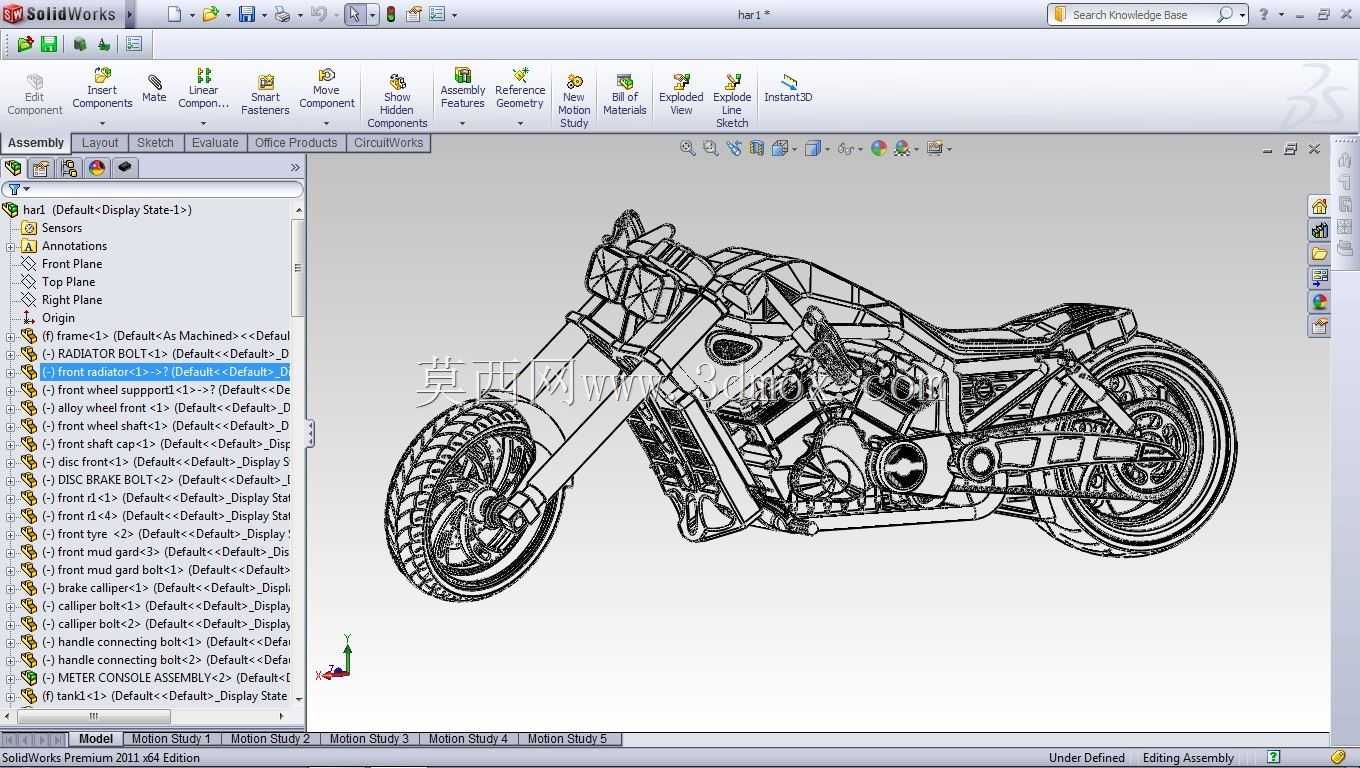Switch to ConfigurationManager tab icon
Screen dimensions: 1360x768
pos(69,168)
